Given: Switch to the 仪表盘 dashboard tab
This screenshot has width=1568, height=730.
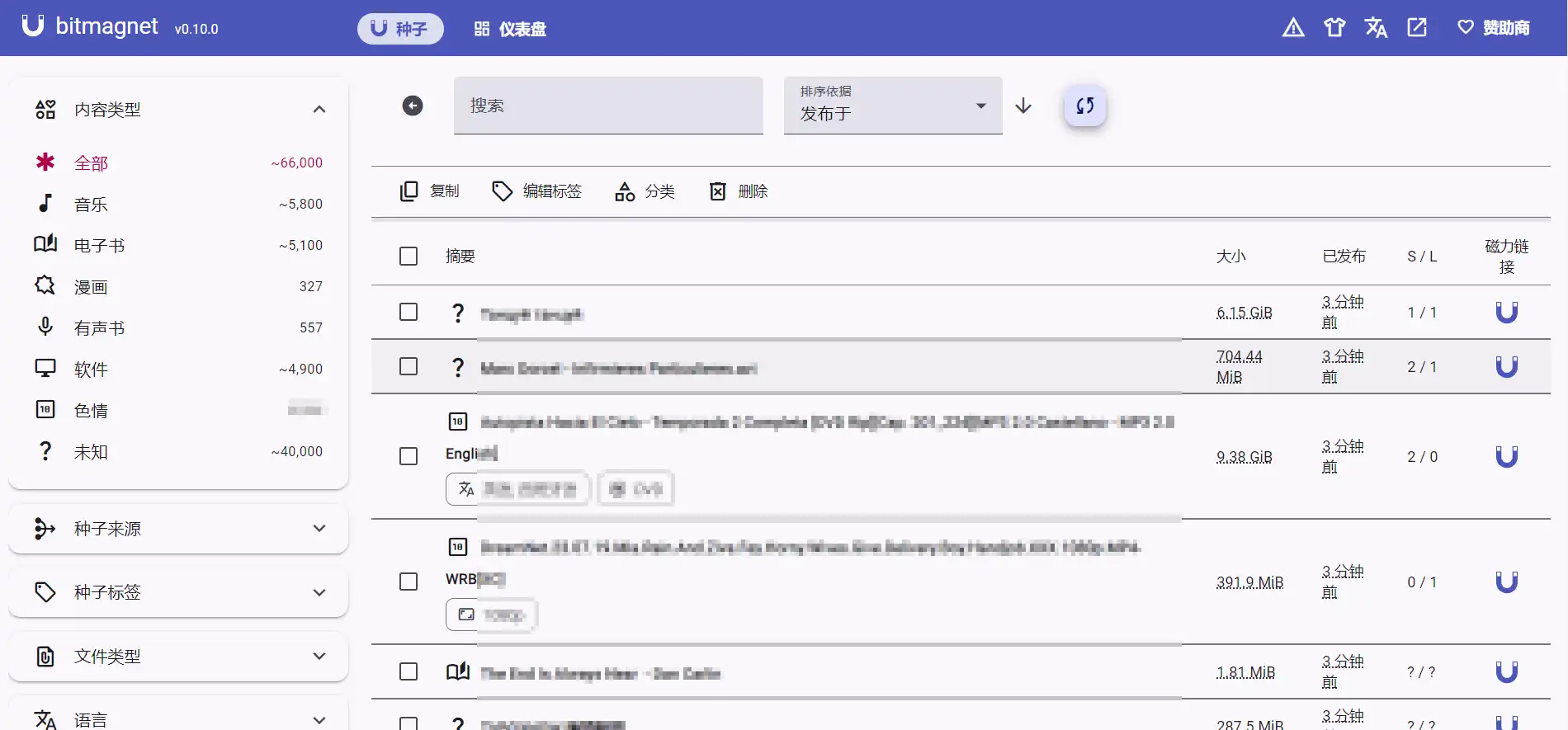Looking at the screenshot, I should [x=510, y=29].
